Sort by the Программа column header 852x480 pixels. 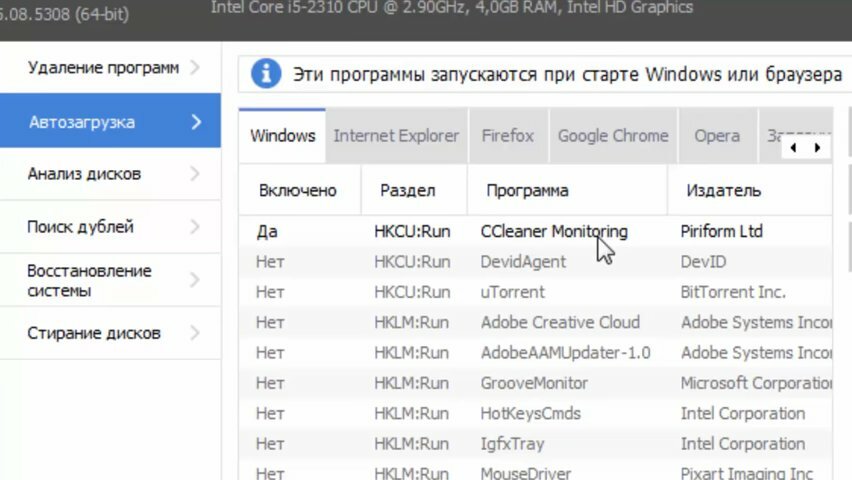(567, 190)
